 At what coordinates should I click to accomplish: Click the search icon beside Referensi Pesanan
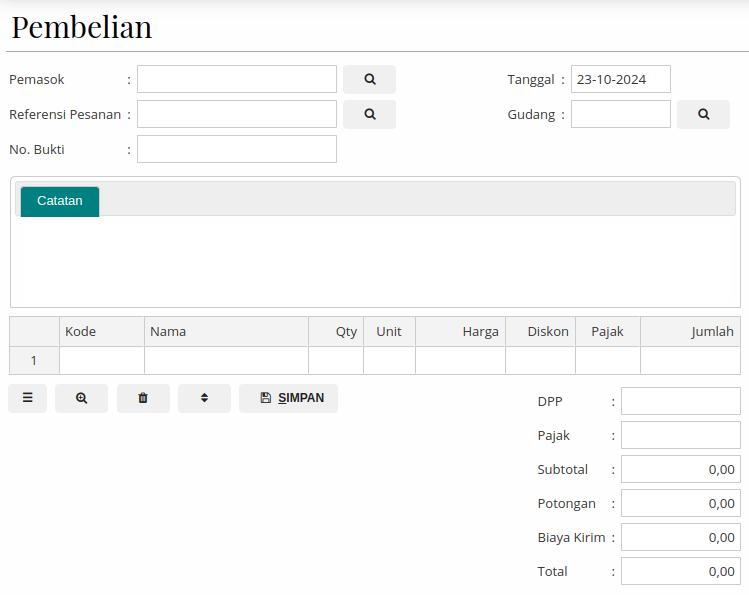[369, 114]
